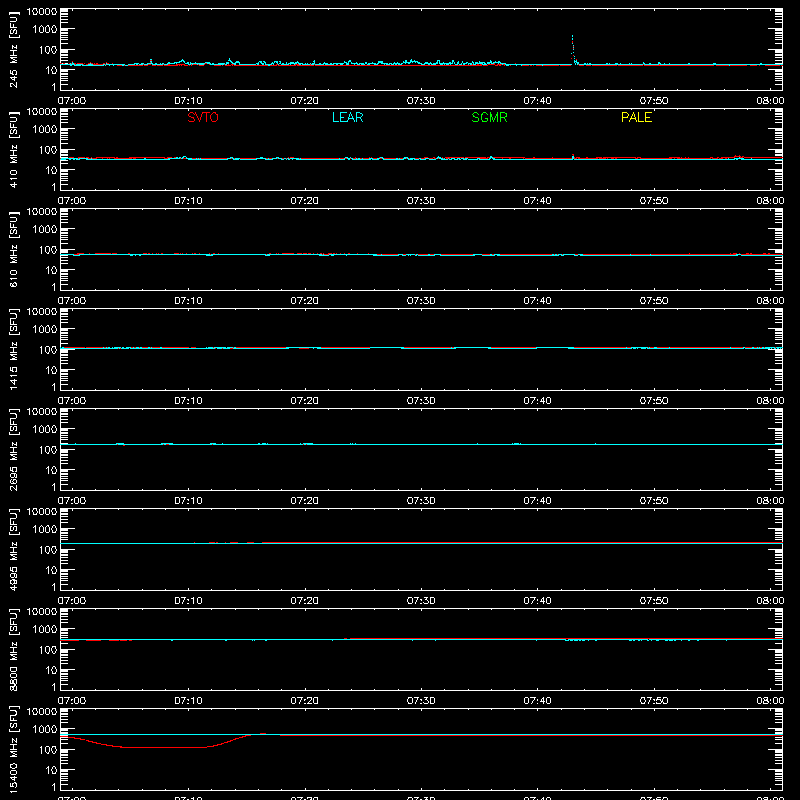Select the 1415 MHz [SFU] axis title
This screenshot has height=800, width=800.
pos(13,349)
